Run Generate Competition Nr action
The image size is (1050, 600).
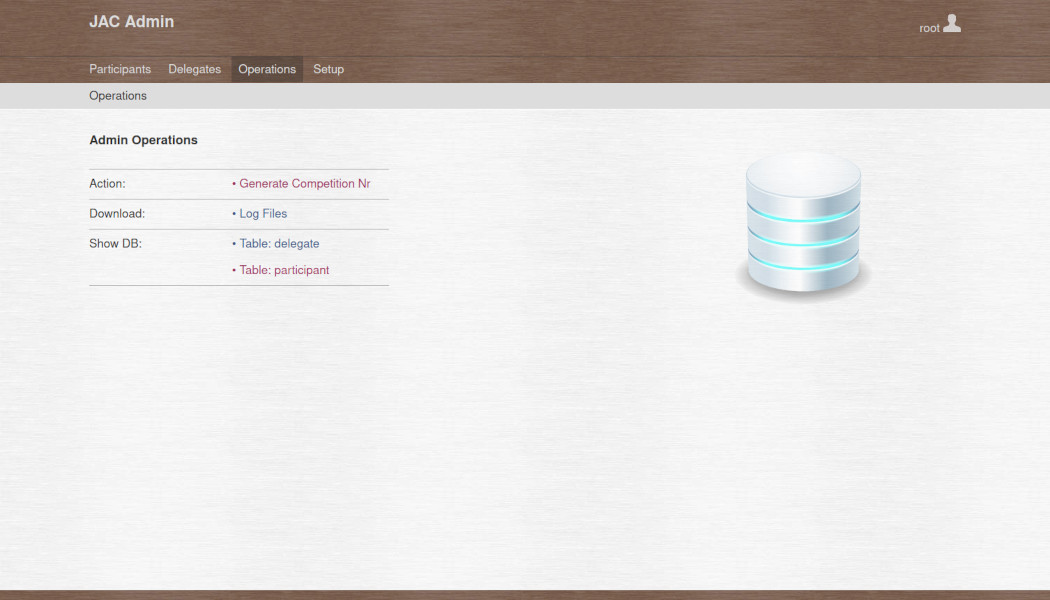point(304,184)
